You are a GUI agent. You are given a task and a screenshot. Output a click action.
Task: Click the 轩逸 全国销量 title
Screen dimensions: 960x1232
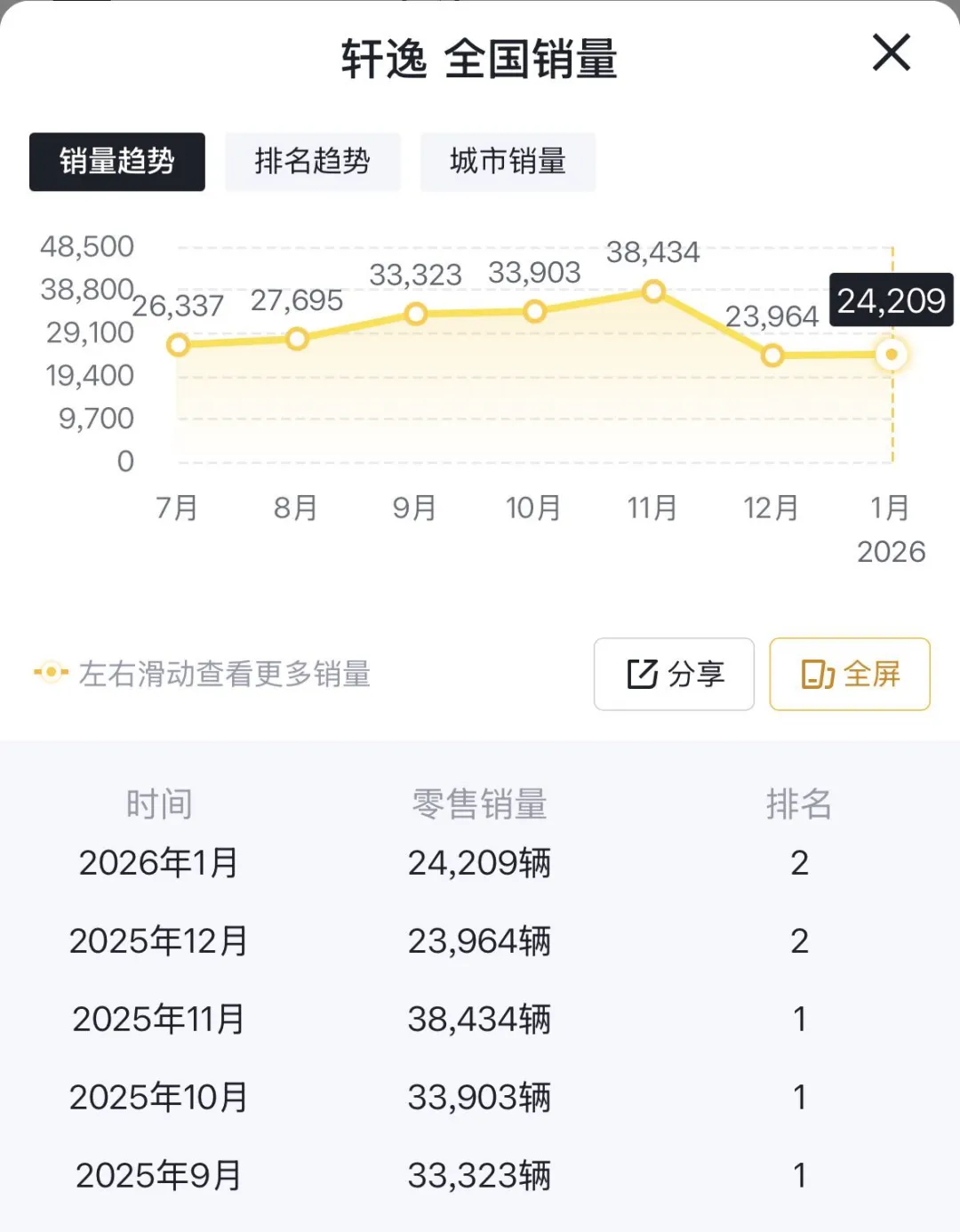(x=479, y=59)
